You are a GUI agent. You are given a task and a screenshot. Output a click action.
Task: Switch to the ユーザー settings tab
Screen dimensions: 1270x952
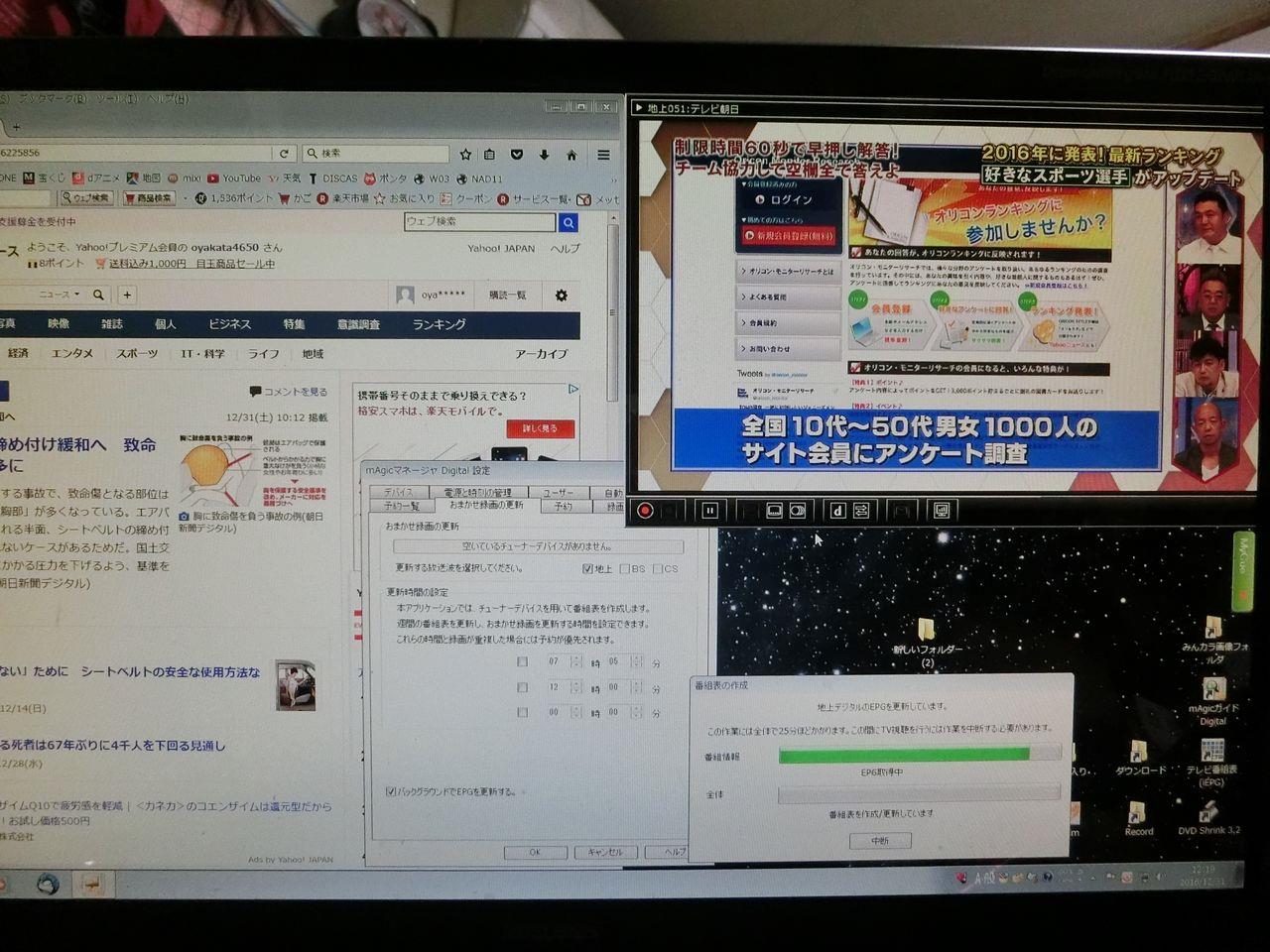click(558, 492)
